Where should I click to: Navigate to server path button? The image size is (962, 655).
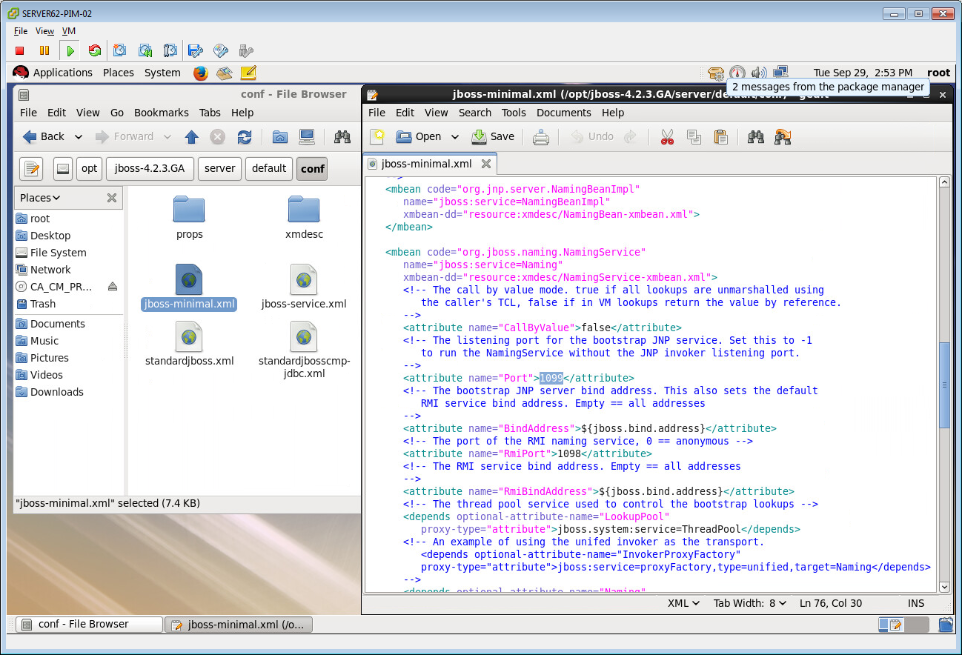220,169
